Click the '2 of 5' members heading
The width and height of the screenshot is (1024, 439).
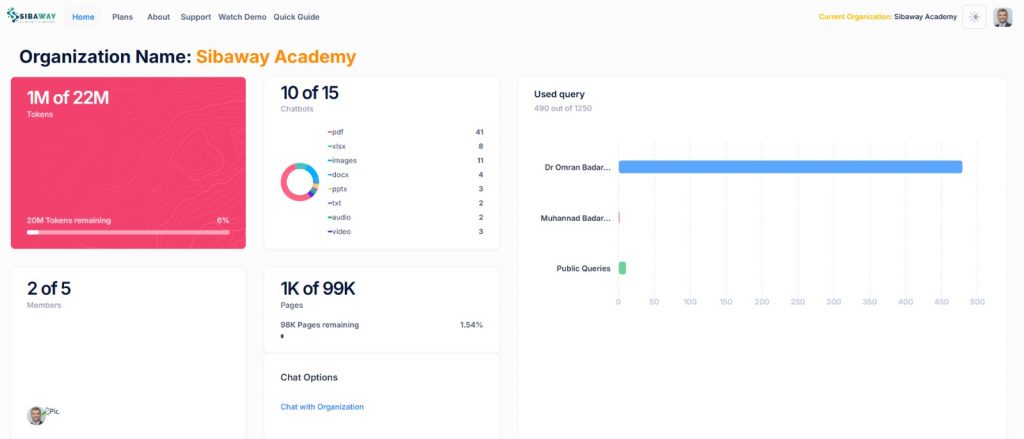[x=49, y=288]
